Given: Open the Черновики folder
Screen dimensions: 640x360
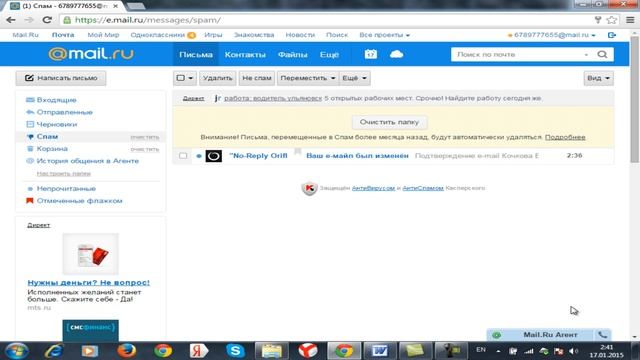Looking at the screenshot, I should pyautogui.click(x=57, y=124).
